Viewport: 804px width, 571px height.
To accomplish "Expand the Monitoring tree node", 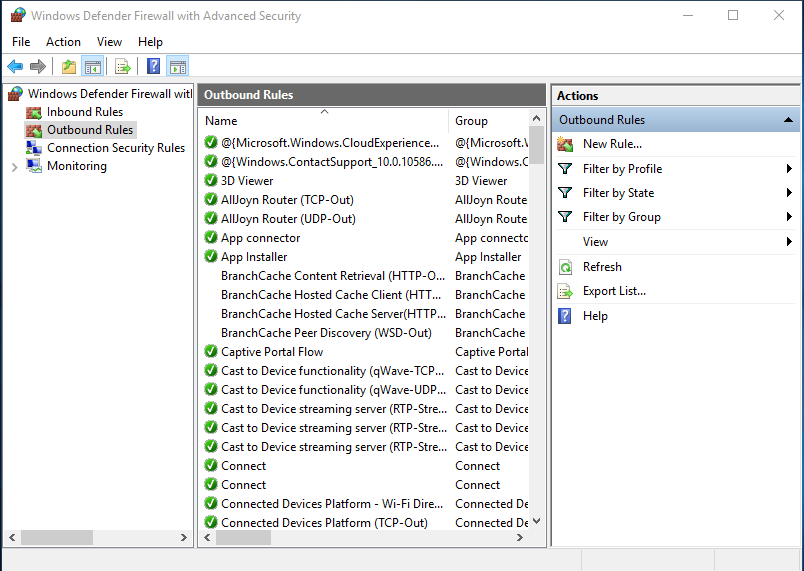I will pyautogui.click(x=14, y=167).
